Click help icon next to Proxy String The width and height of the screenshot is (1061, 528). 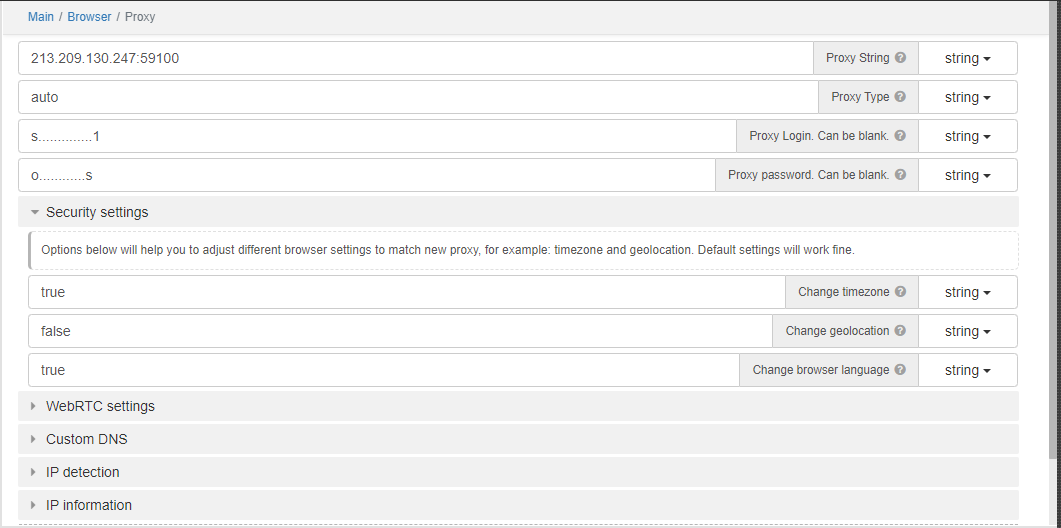pyautogui.click(x=900, y=58)
